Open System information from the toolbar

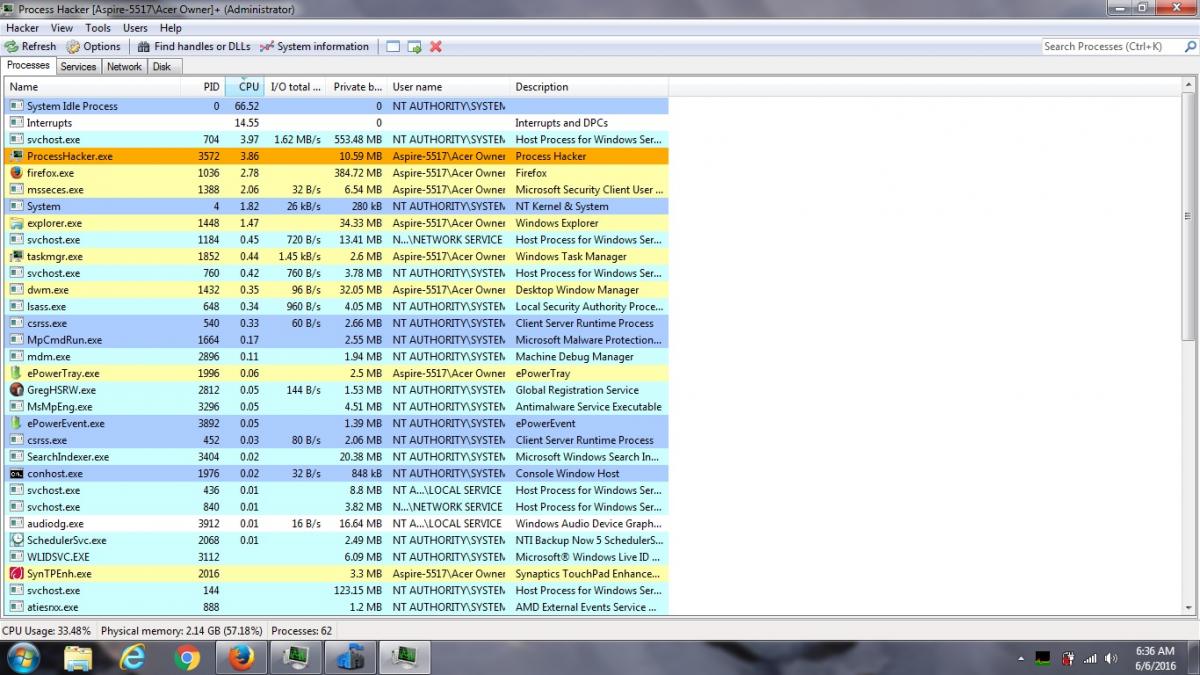[314, 47]
